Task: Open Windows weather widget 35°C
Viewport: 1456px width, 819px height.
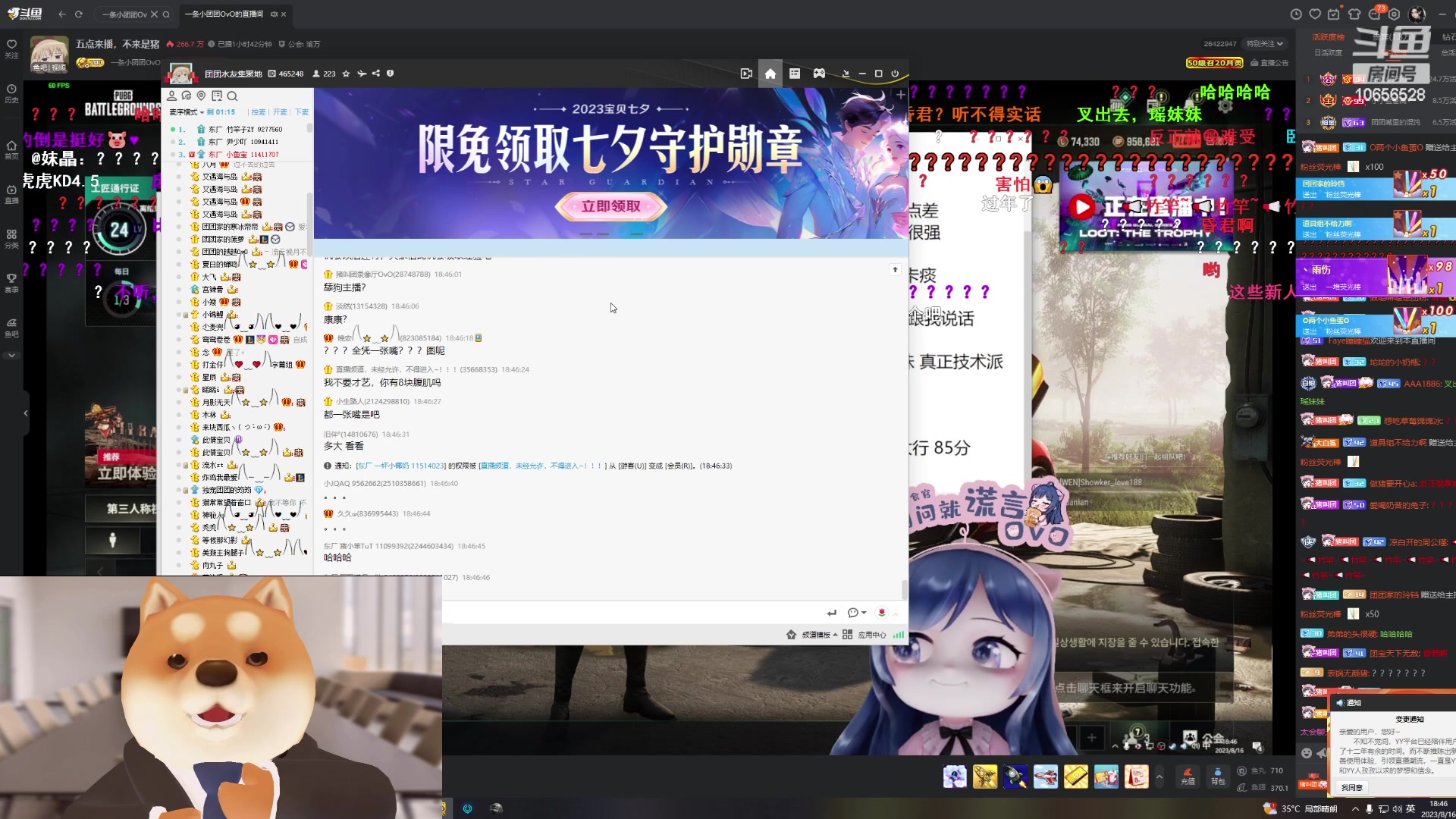Action: [x=1301, y=808]
